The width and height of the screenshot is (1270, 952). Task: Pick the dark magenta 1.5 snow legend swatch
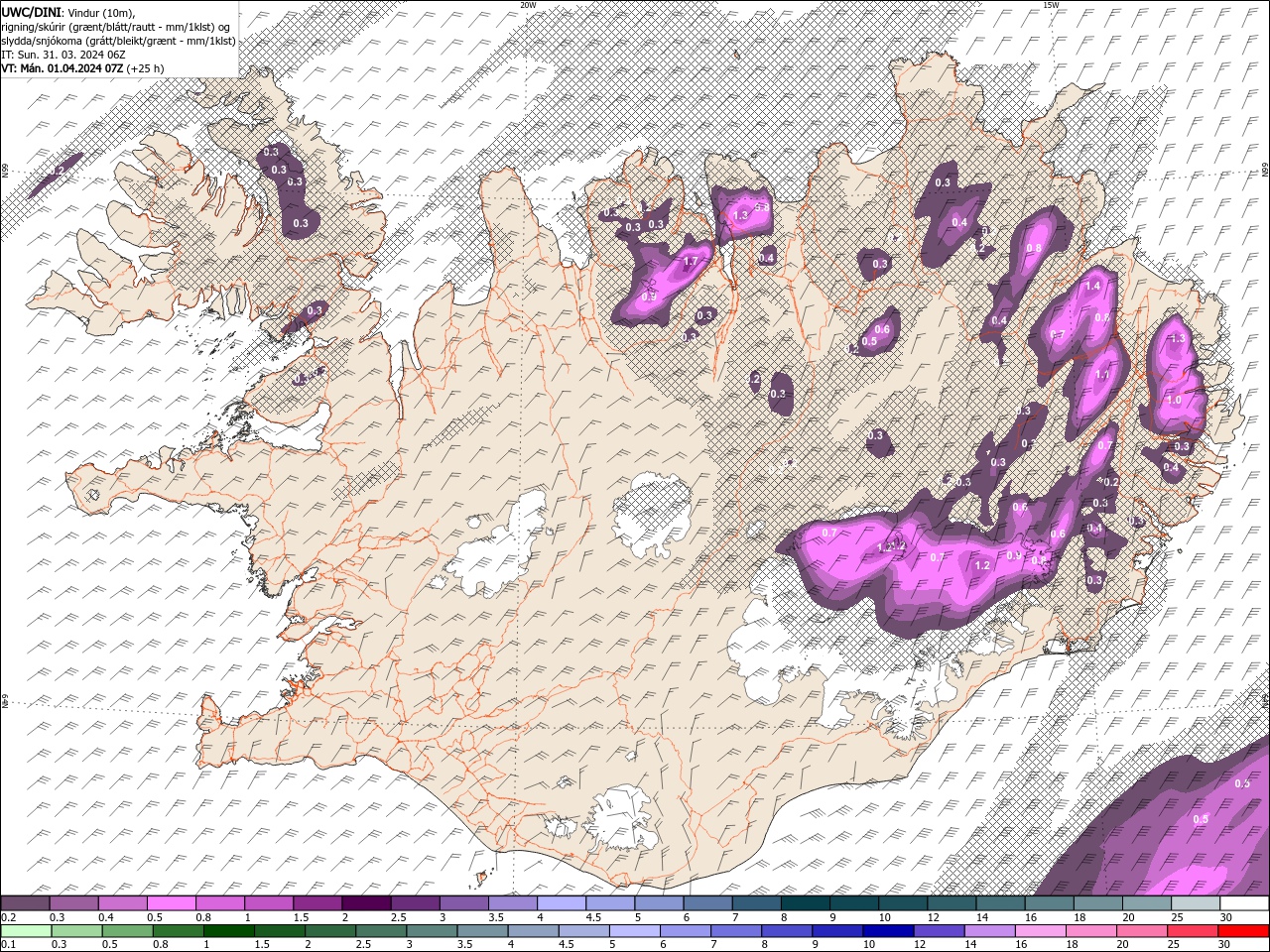[x=317, y=903]
